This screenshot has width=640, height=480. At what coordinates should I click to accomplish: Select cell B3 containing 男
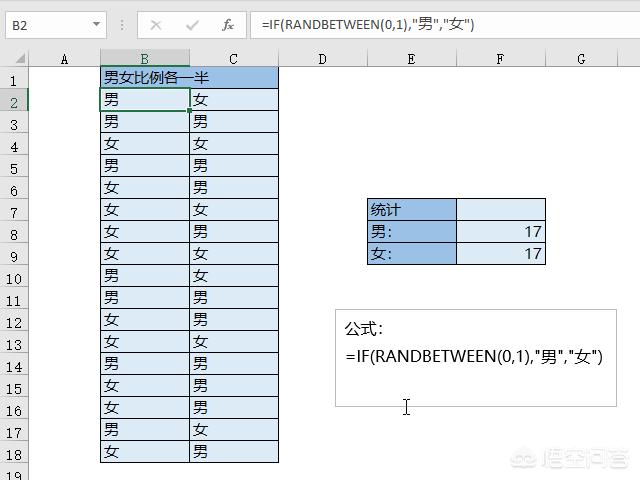tap(145, 122)
